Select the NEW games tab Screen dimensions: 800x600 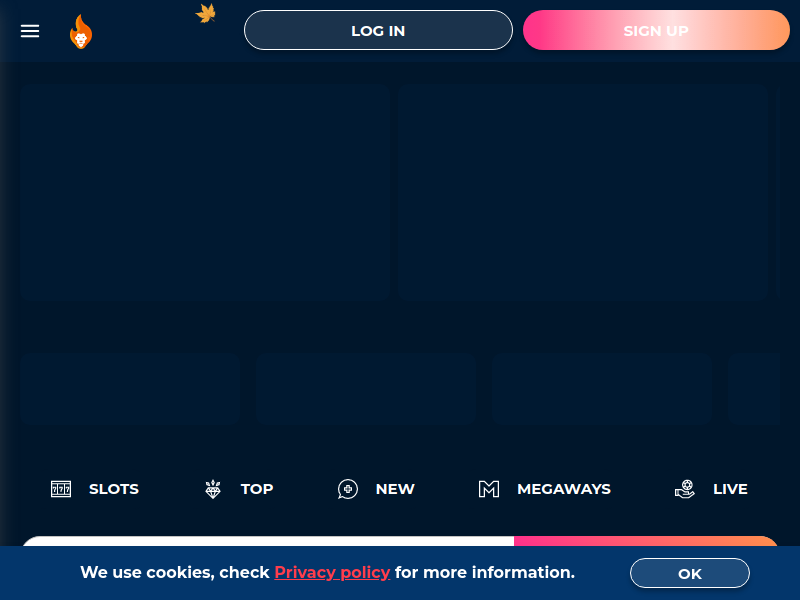point(376,489)
